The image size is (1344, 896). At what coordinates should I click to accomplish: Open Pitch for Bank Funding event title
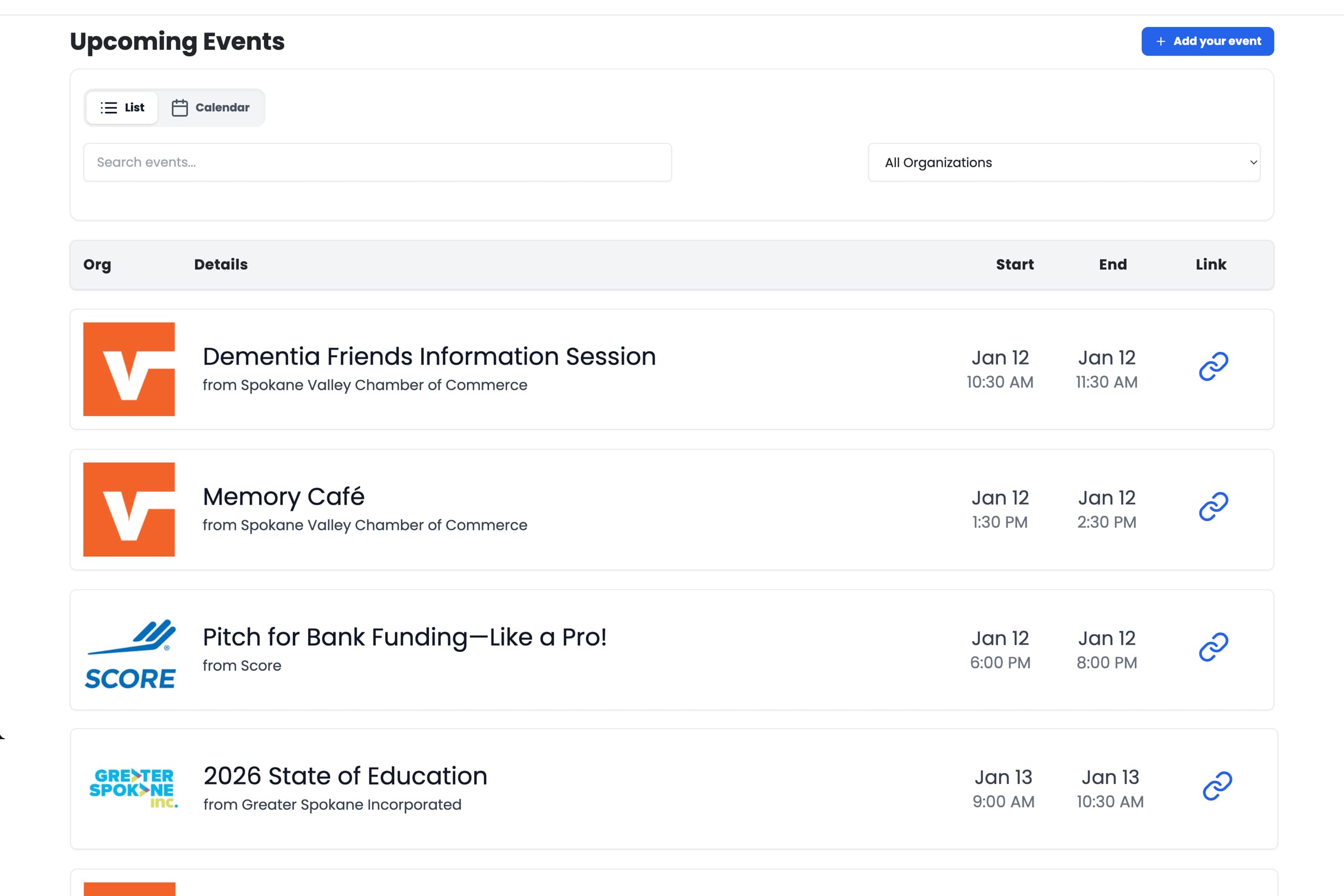point(404,637)
